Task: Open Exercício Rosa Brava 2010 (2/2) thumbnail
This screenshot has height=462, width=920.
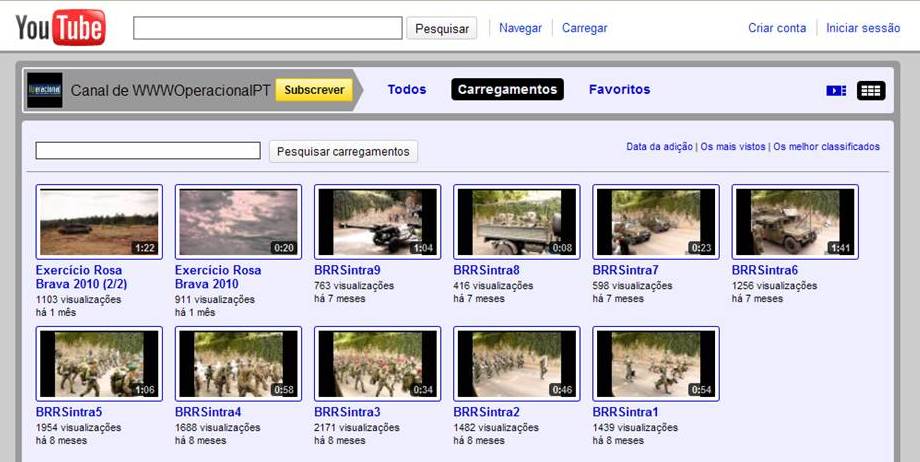Action: tap(99, 222)
